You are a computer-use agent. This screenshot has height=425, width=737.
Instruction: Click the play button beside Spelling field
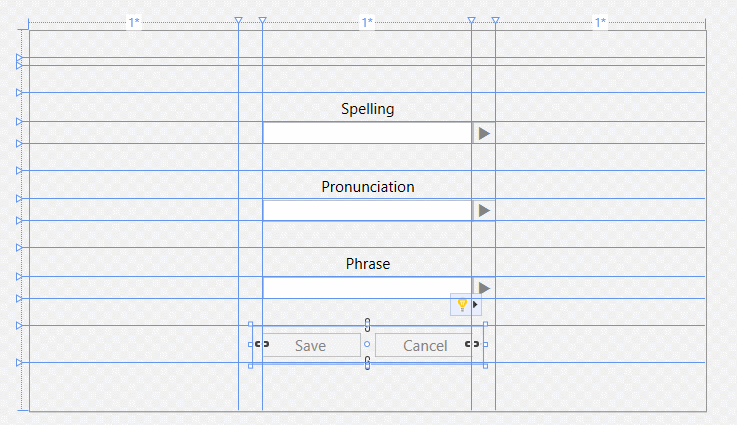point(484,133)
